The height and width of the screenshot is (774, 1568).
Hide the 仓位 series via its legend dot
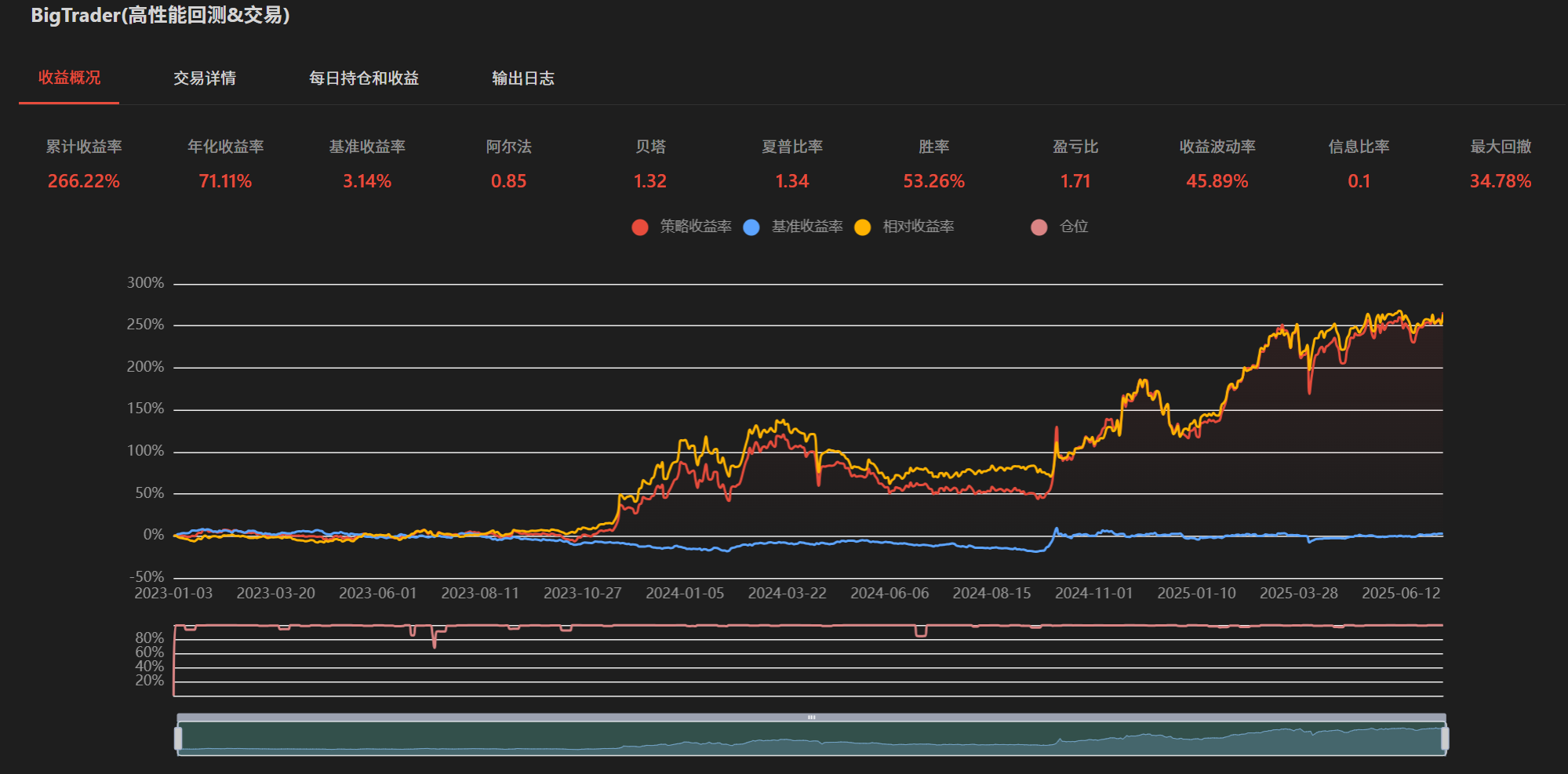1039,227
